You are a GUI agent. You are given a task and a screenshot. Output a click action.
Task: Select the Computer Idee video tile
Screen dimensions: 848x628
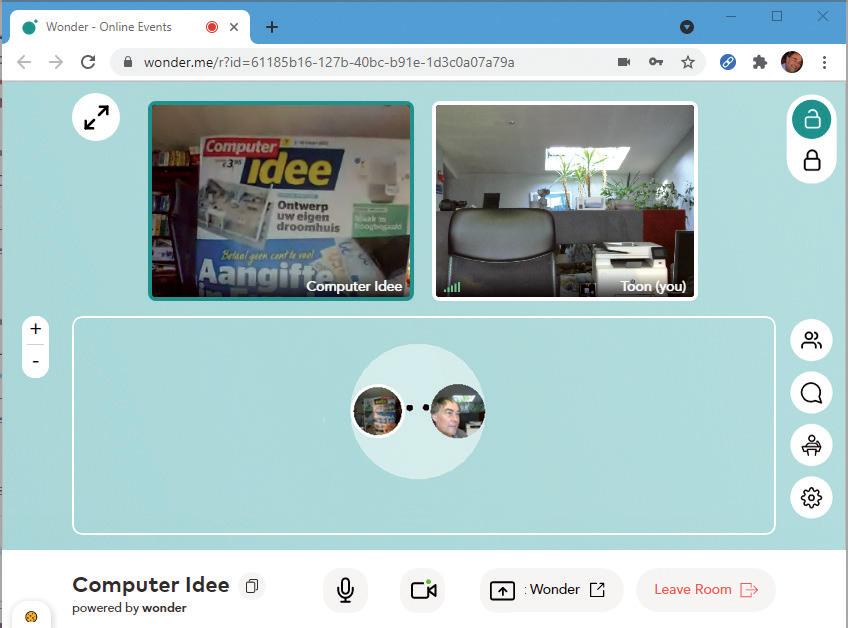tap(281, 201)
